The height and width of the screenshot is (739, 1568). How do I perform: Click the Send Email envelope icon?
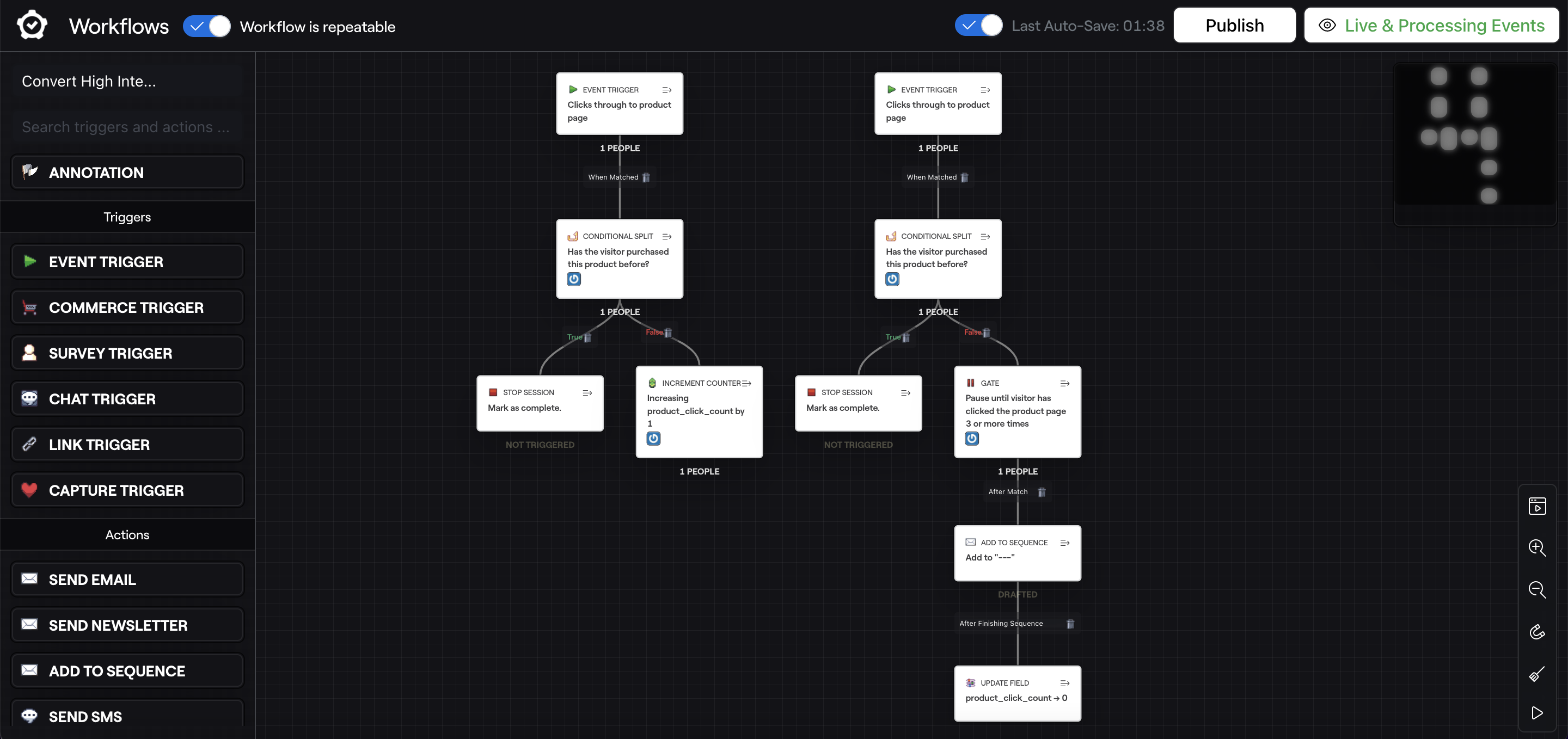[x=29, y=580]
